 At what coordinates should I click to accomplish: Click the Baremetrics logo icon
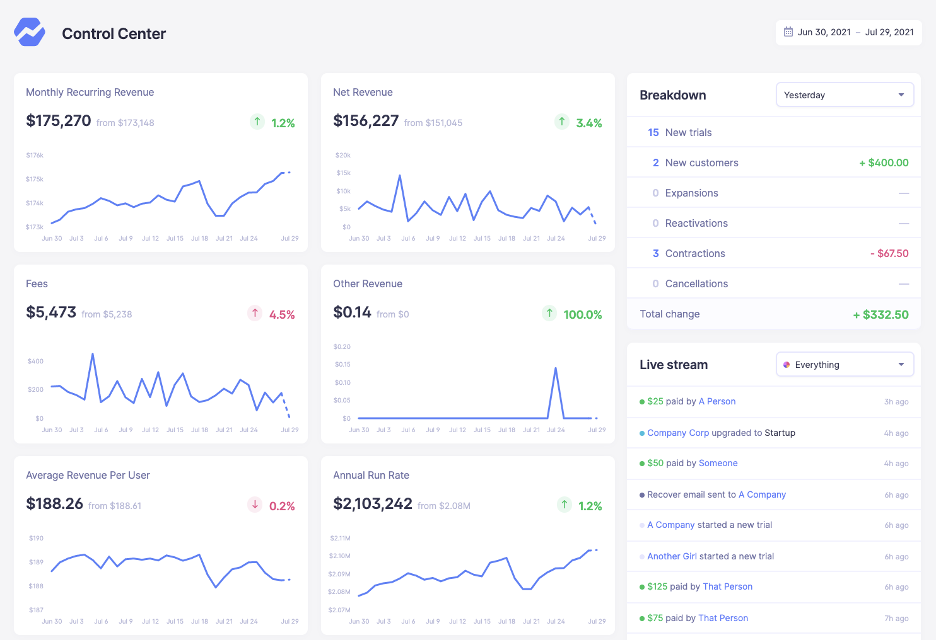30,32
